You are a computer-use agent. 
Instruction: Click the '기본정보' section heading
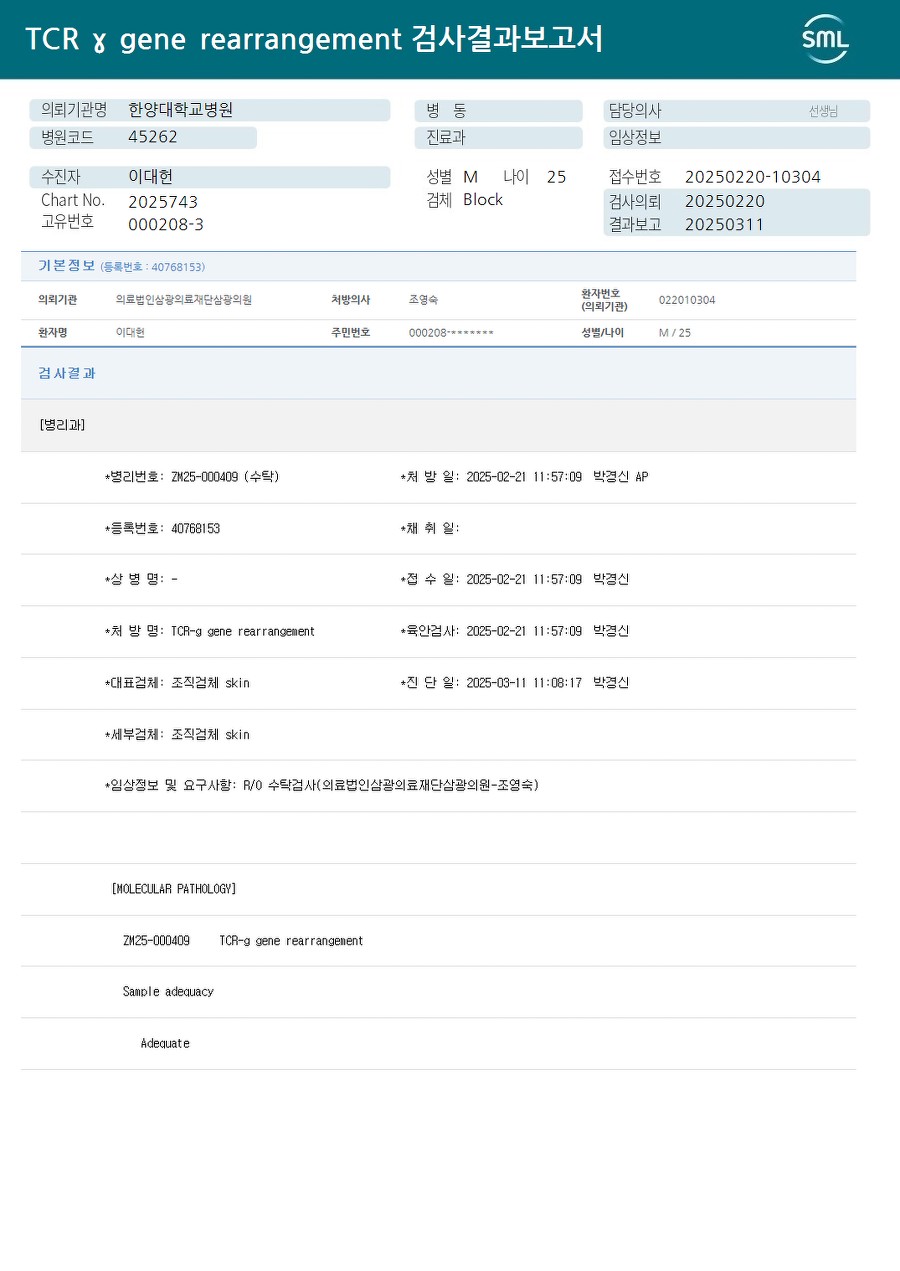tap(67, 266)
